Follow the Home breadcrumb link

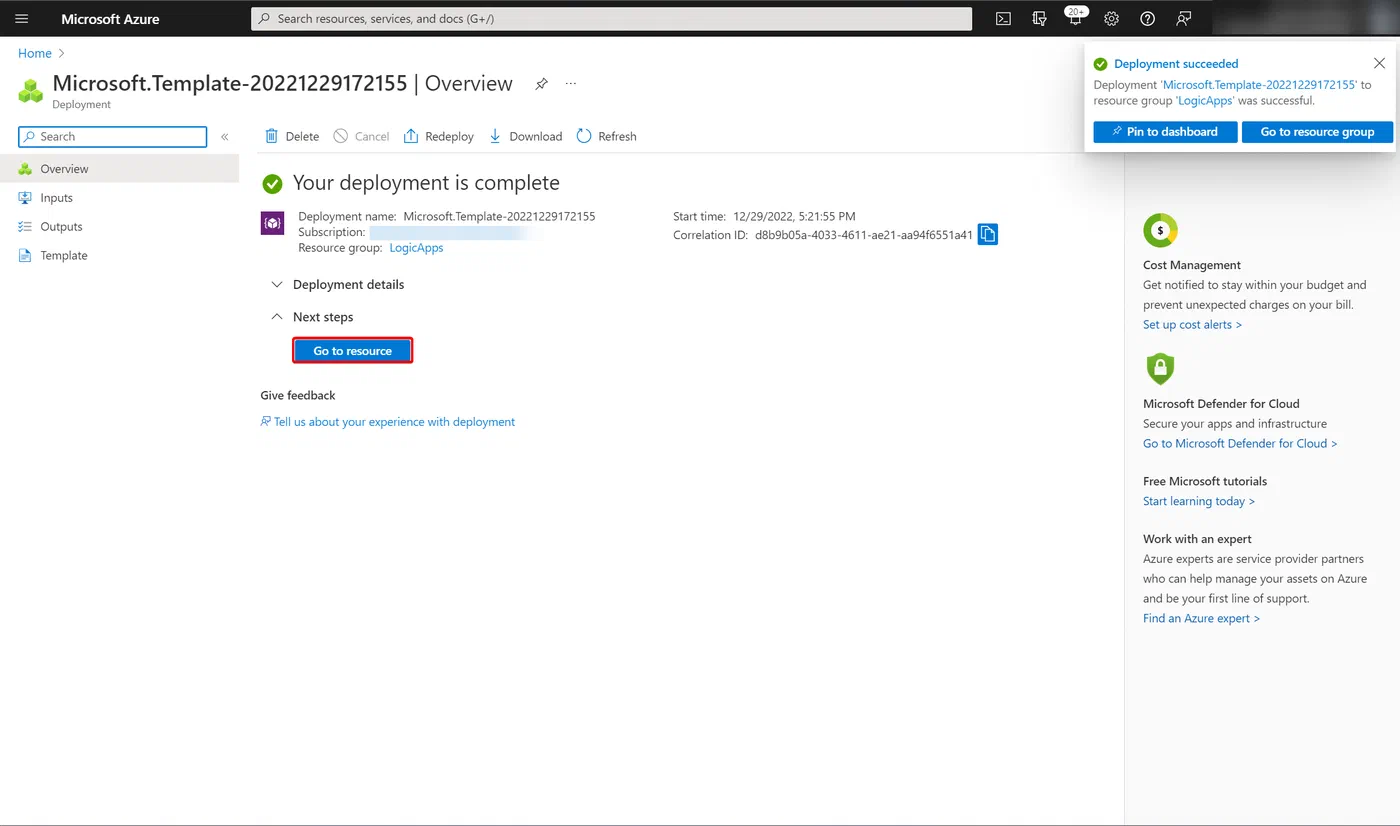[x=35, y=54]
